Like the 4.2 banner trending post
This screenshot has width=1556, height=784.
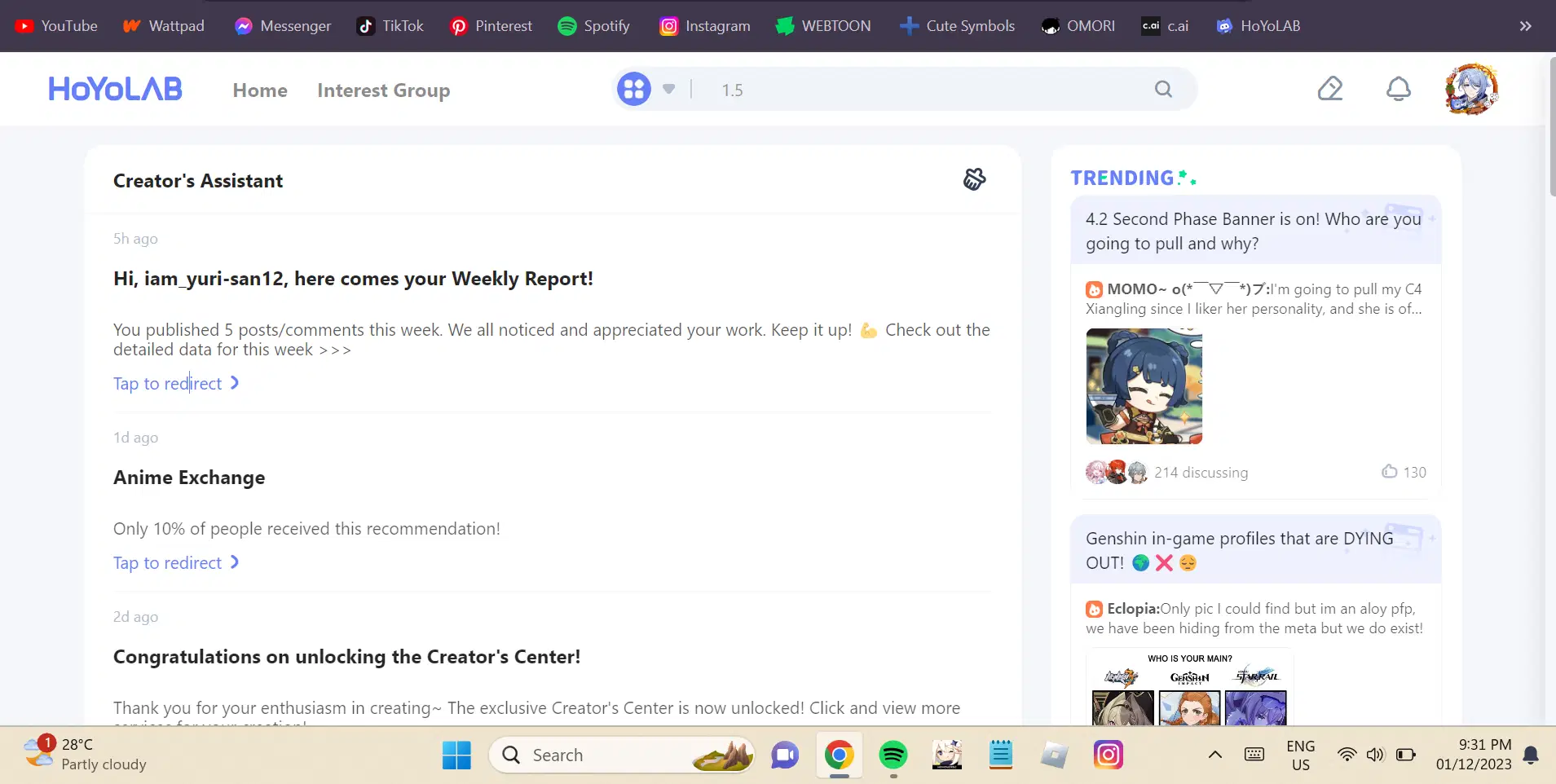click(1390, 472)
